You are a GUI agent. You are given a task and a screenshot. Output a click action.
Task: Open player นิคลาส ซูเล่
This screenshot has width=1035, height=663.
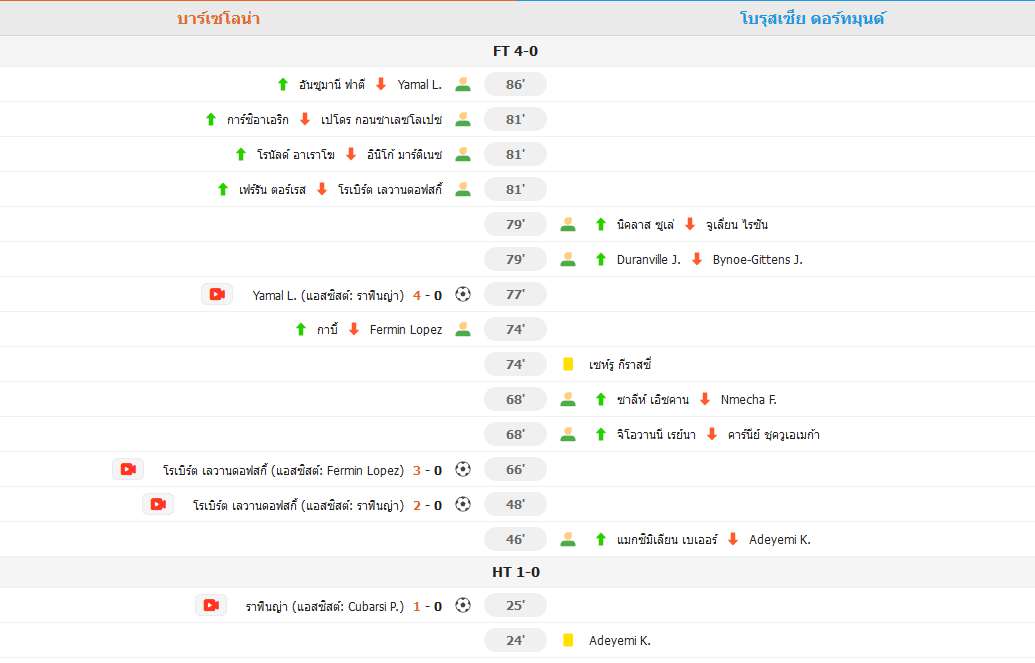coord(646,225)
